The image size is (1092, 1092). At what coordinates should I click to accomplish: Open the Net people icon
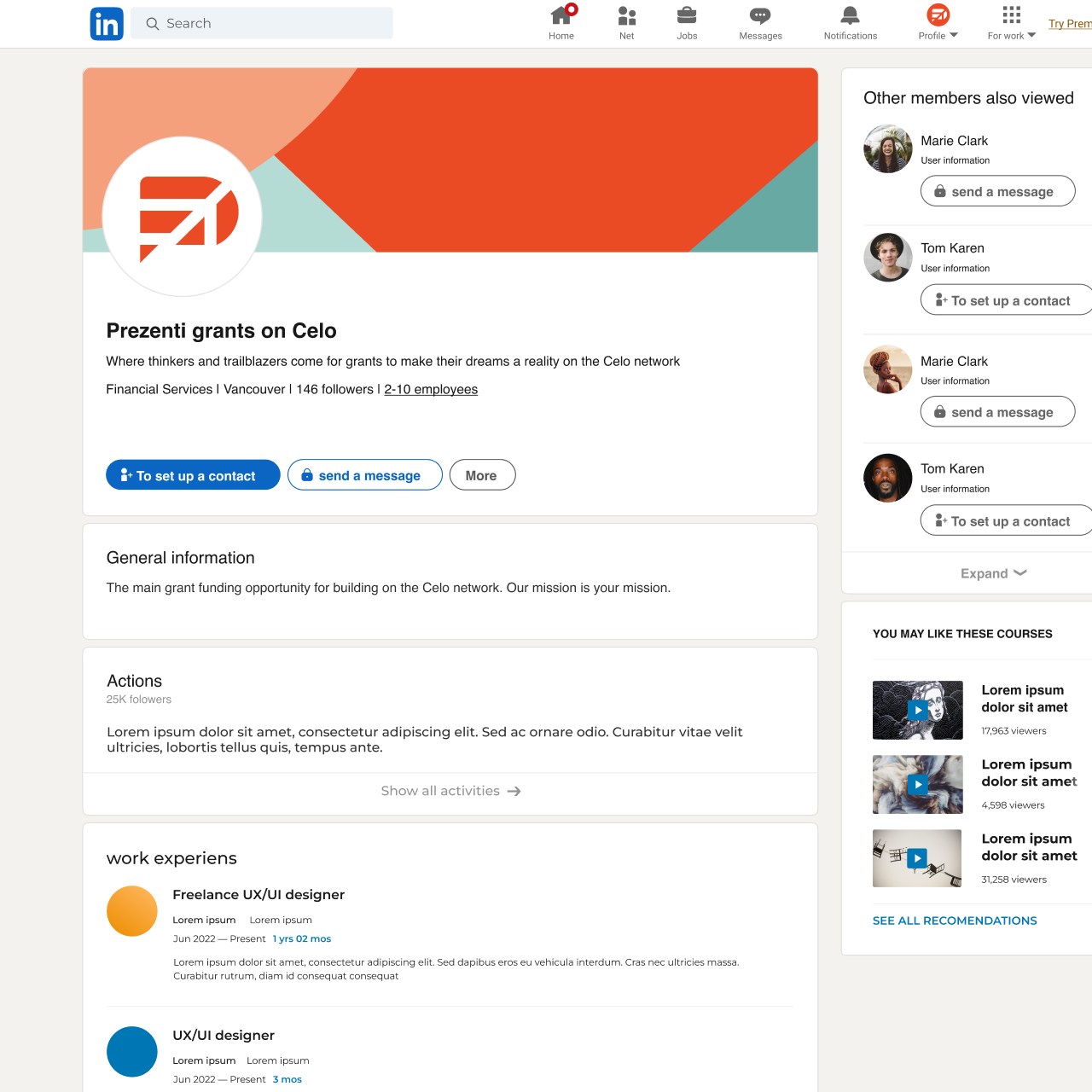point(627,15)
